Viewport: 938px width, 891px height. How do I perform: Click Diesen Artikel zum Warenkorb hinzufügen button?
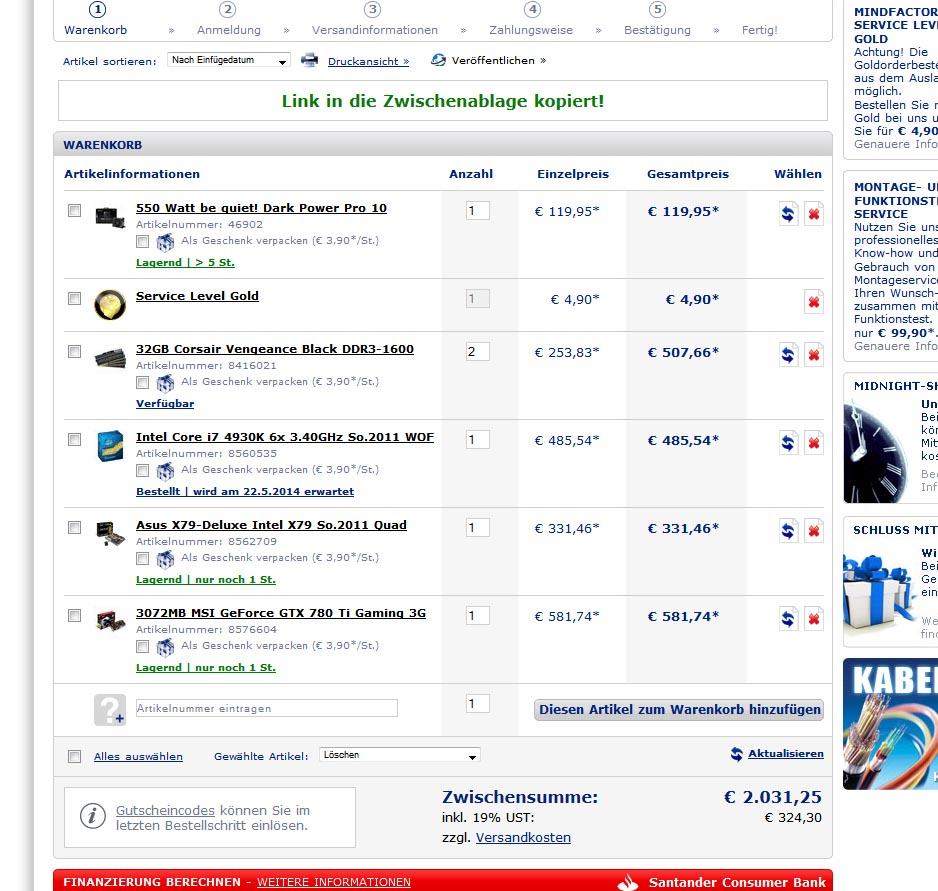[x=678, y=710]
